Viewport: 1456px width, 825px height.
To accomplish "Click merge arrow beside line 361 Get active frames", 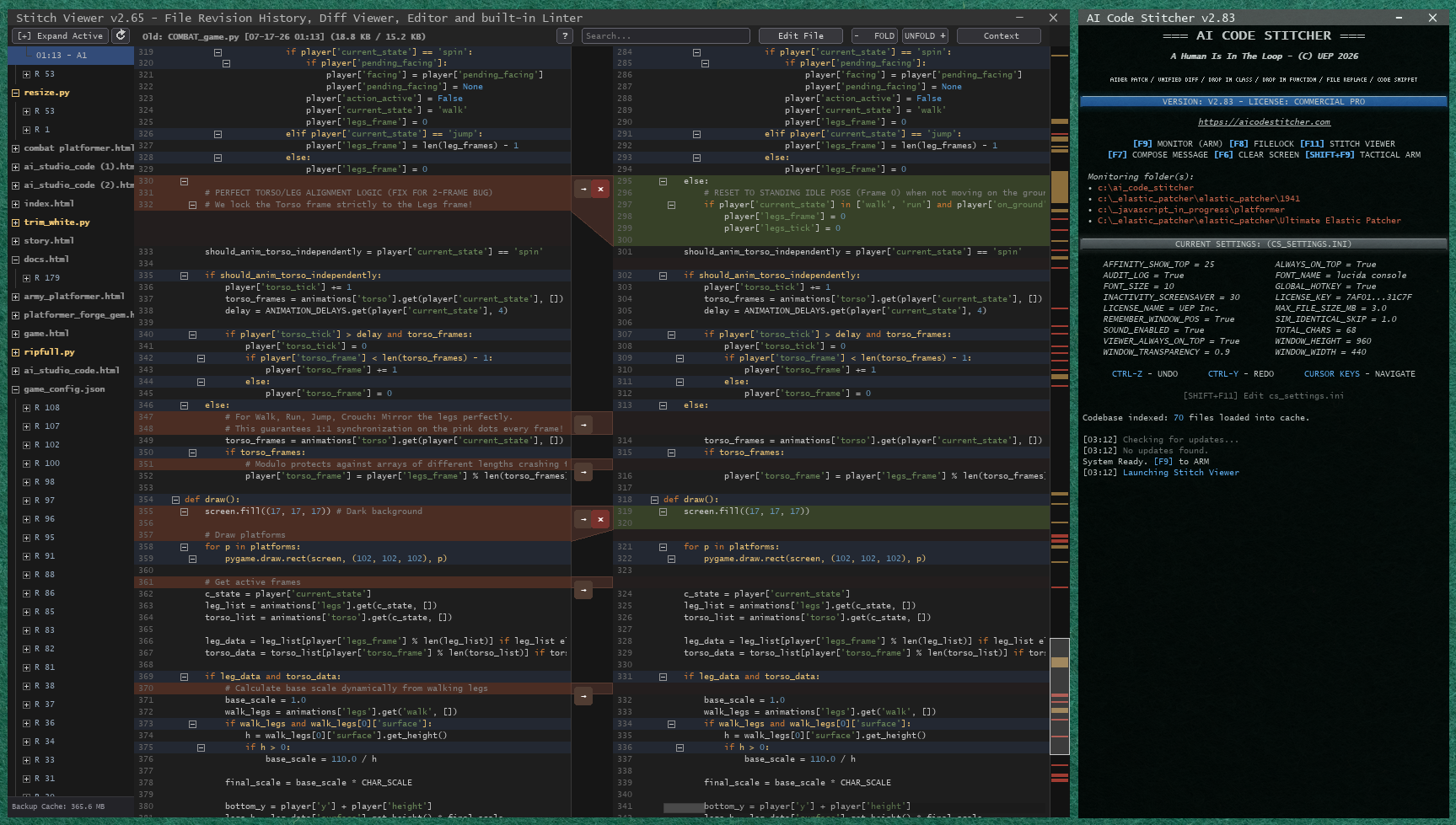I will (x=583, y=590).
